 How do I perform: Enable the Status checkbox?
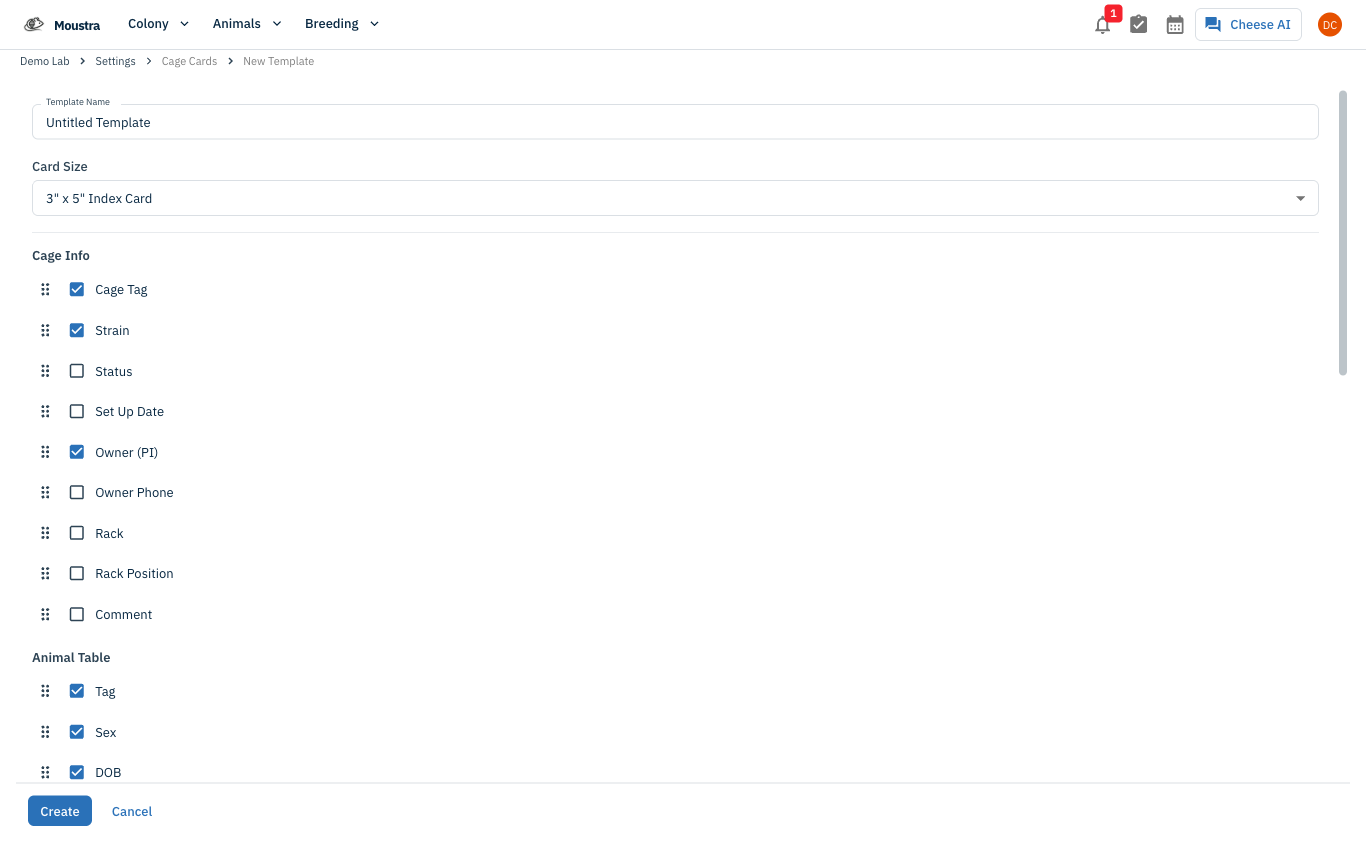77,371
